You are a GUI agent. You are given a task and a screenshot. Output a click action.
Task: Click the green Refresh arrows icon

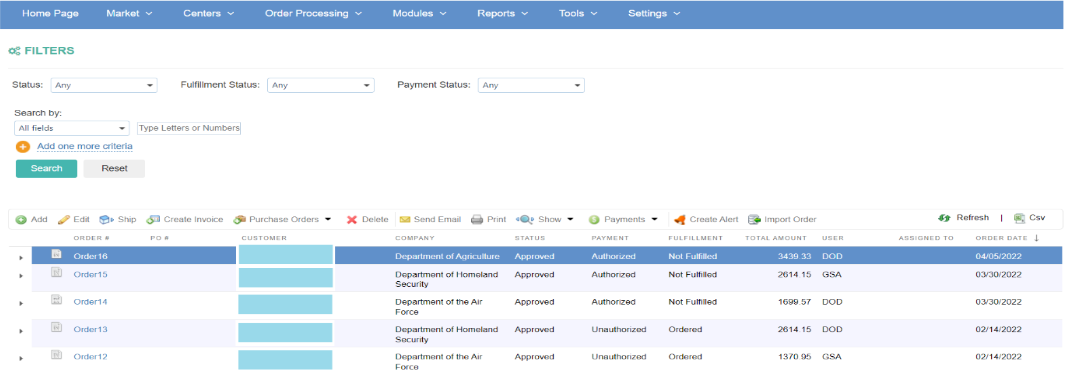943,218
